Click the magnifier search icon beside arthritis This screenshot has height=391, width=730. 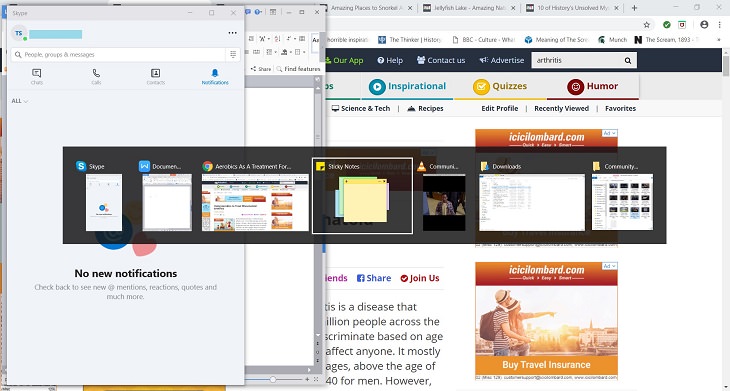(628, 61)
